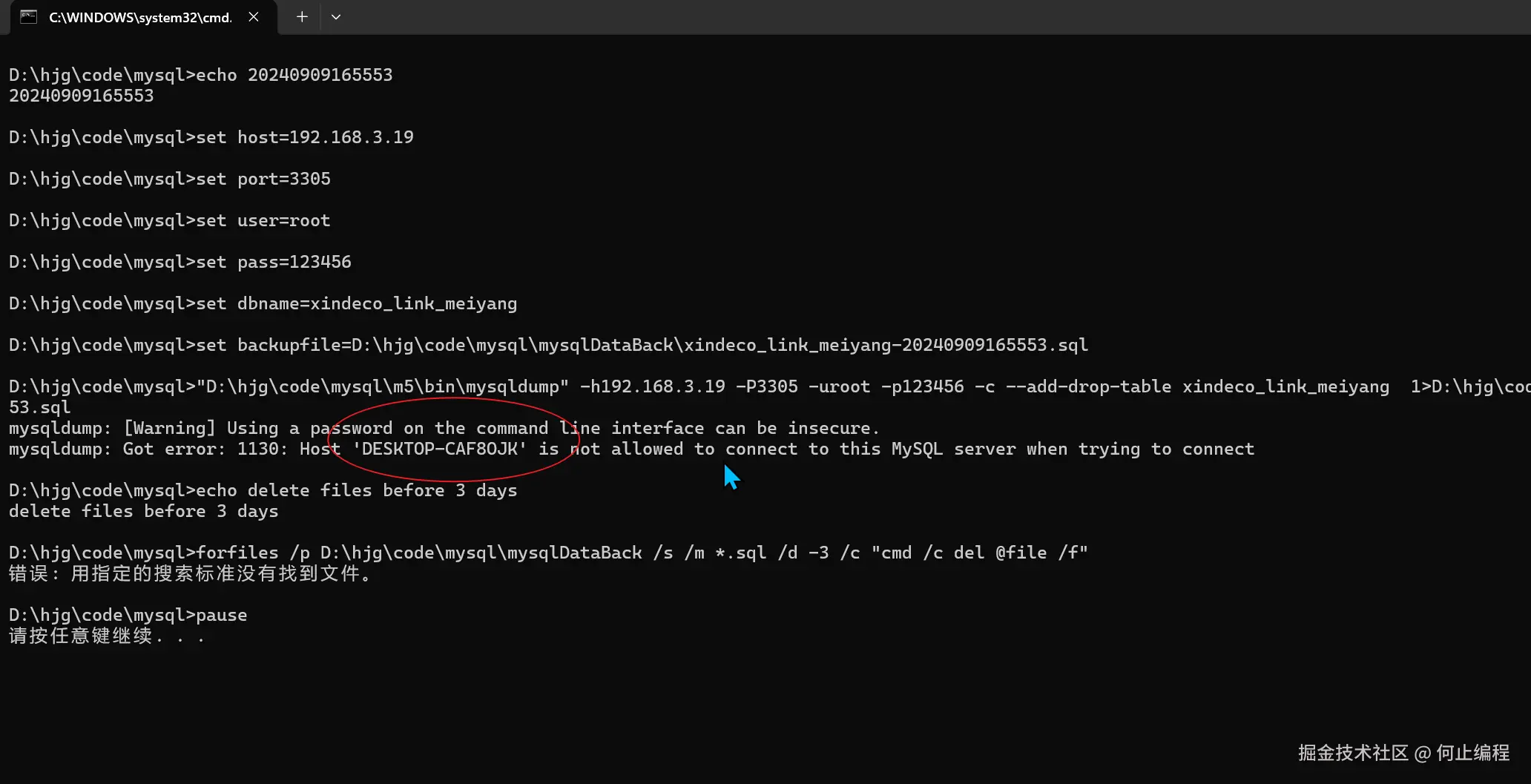Expand the new tab profile dropdown
This screenshot has height=784, width=1531.
336,17
